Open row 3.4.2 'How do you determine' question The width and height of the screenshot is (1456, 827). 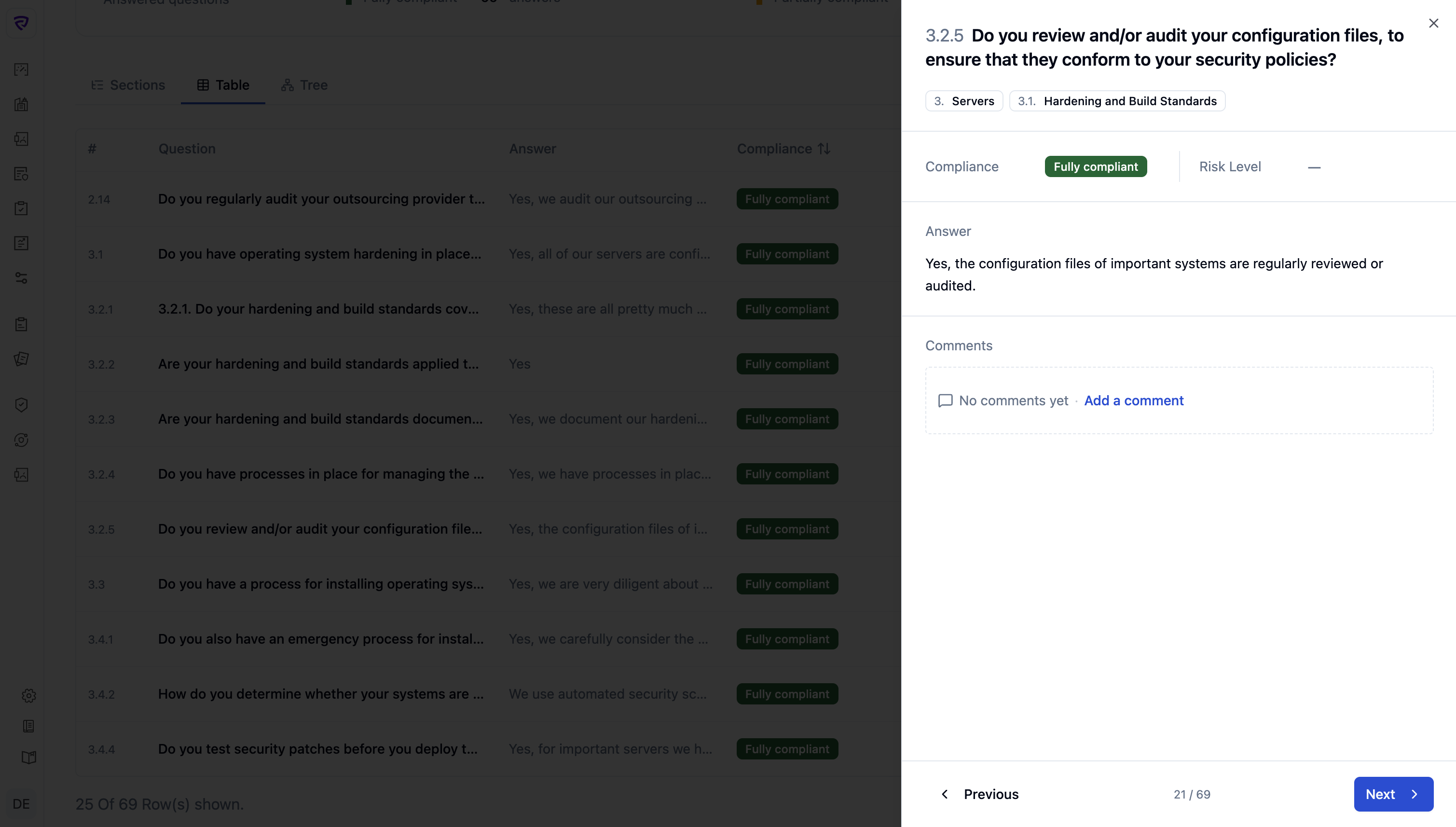coord(321,694)
